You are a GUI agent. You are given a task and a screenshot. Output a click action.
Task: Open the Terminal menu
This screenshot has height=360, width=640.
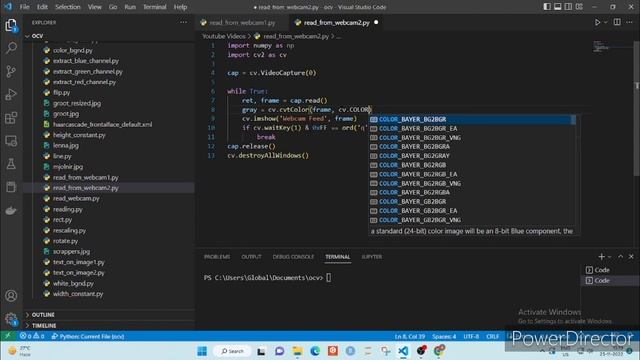155,7
